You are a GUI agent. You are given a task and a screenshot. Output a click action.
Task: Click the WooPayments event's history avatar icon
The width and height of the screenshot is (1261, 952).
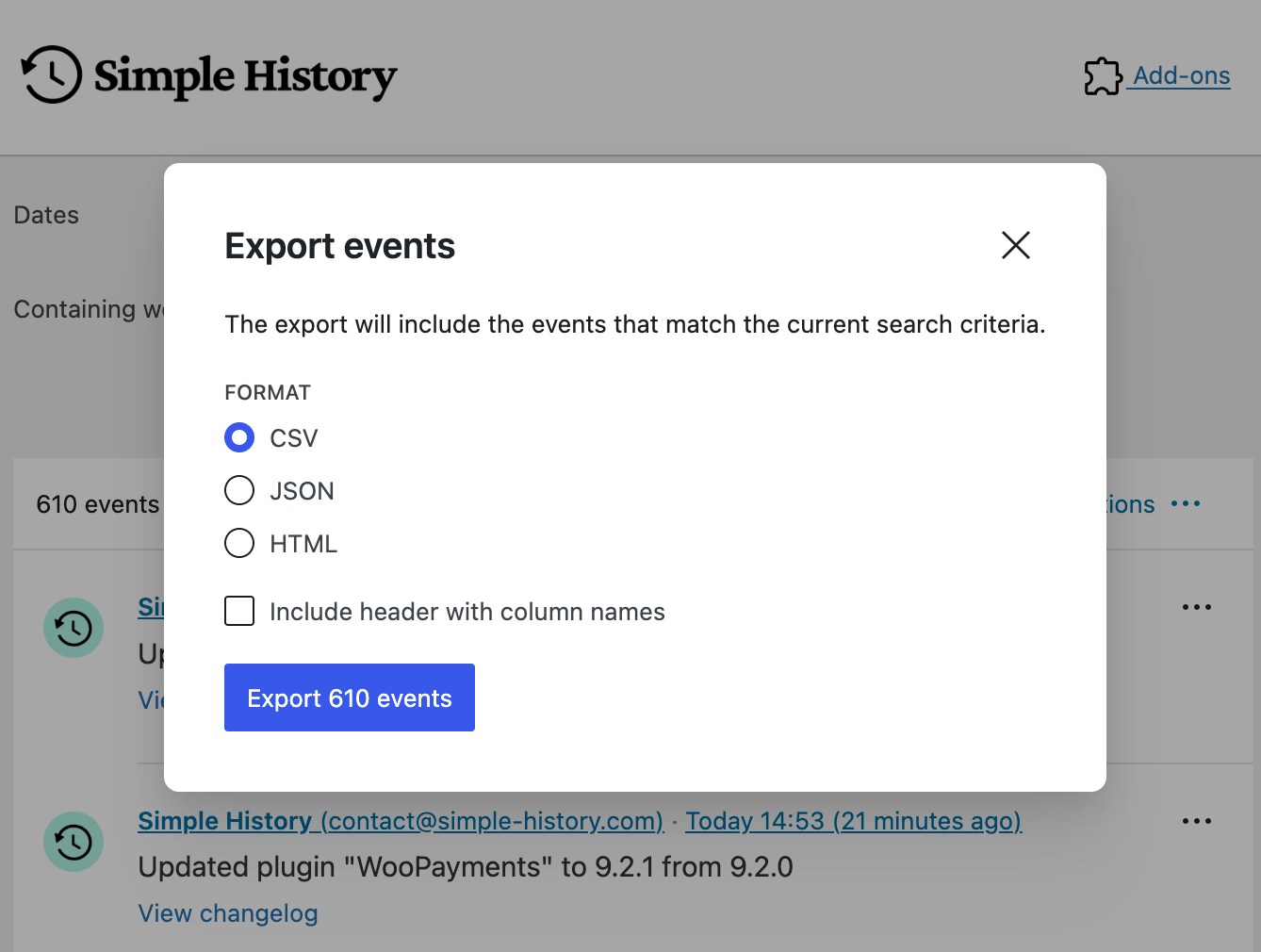coord(74,842)
